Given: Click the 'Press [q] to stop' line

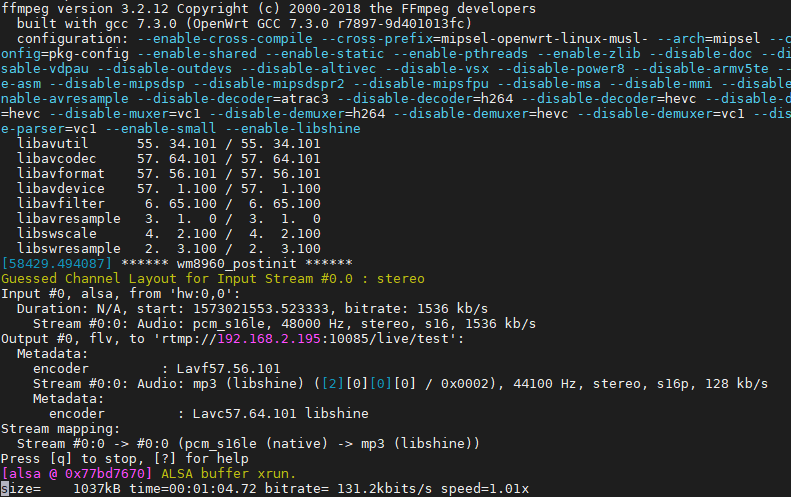Looking at the screenshot, I should [125, 459].
